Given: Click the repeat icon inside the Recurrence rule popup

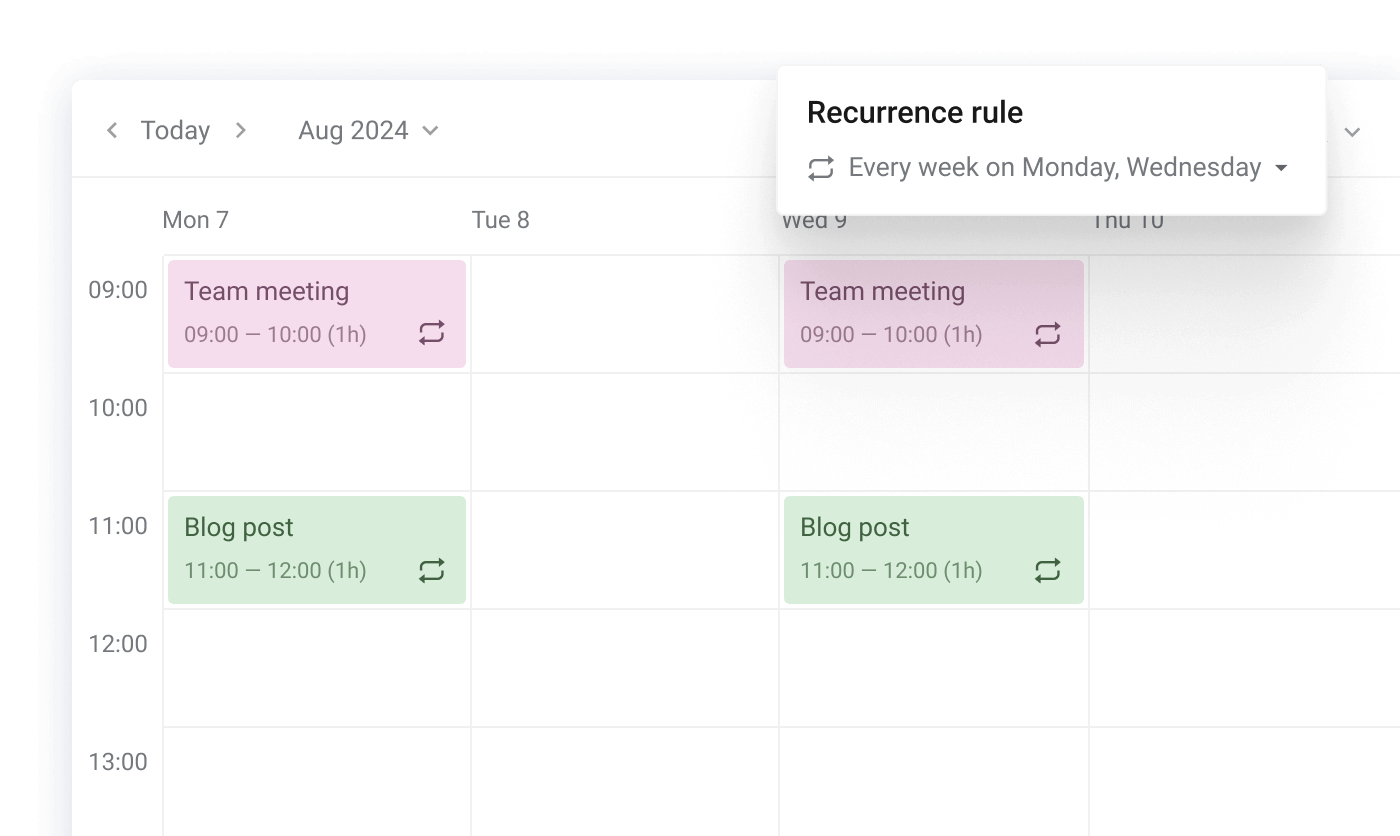Looking at the screenshot, I should 820,168.
